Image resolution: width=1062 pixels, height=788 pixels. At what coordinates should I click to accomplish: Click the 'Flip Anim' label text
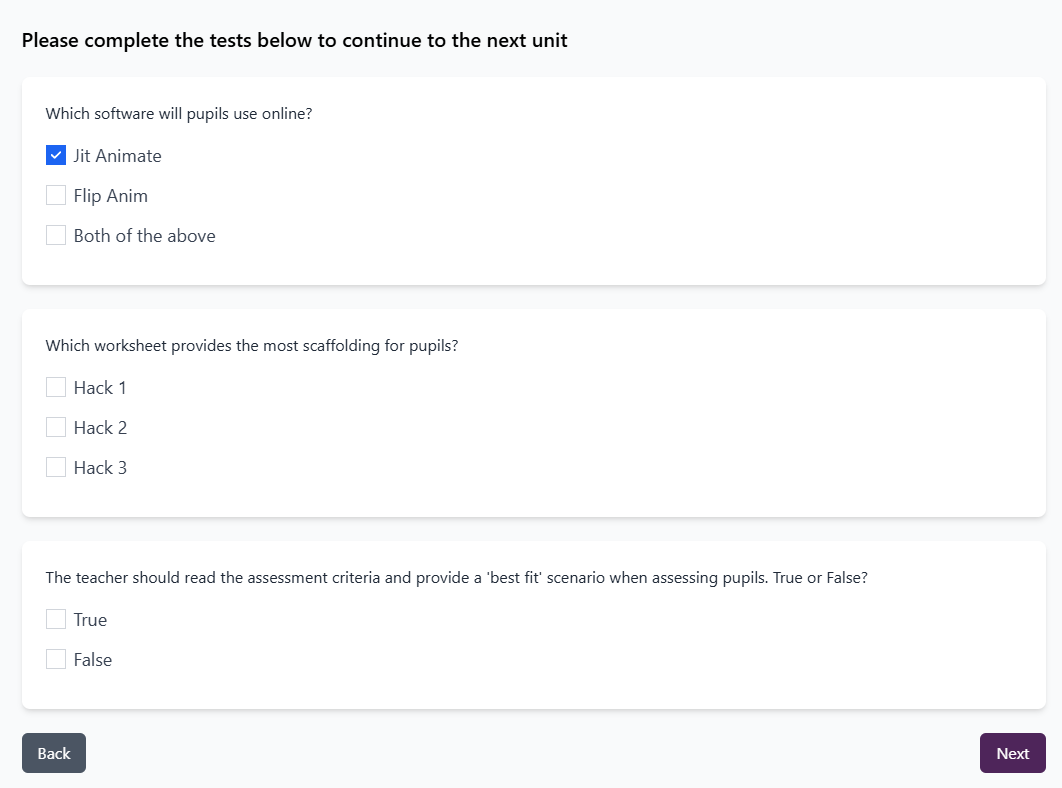pos(110,196)
